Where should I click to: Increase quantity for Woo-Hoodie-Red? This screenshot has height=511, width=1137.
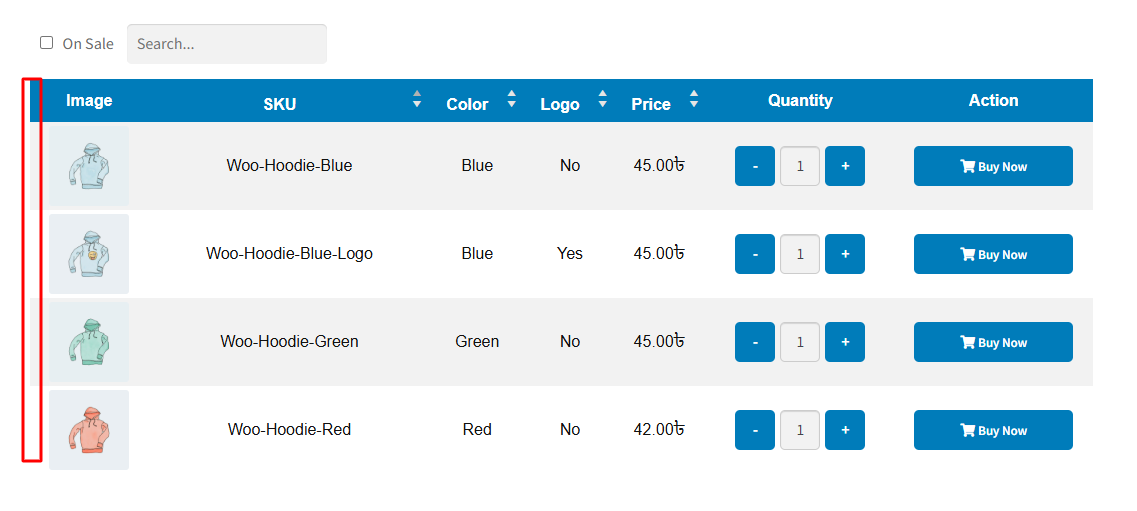[x=845, y=430]
